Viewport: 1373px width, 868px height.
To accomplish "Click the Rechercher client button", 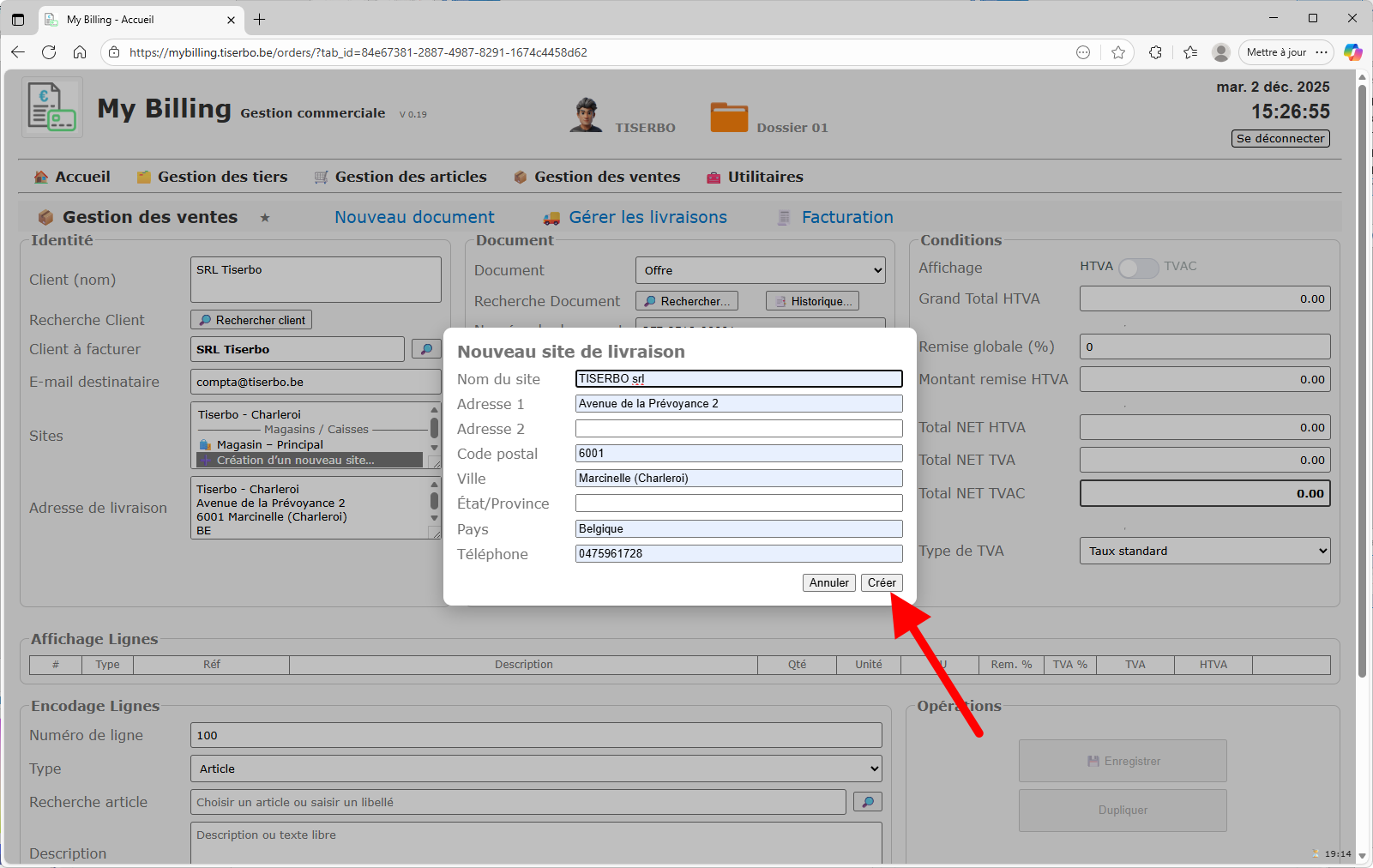I will coord(251,320).
